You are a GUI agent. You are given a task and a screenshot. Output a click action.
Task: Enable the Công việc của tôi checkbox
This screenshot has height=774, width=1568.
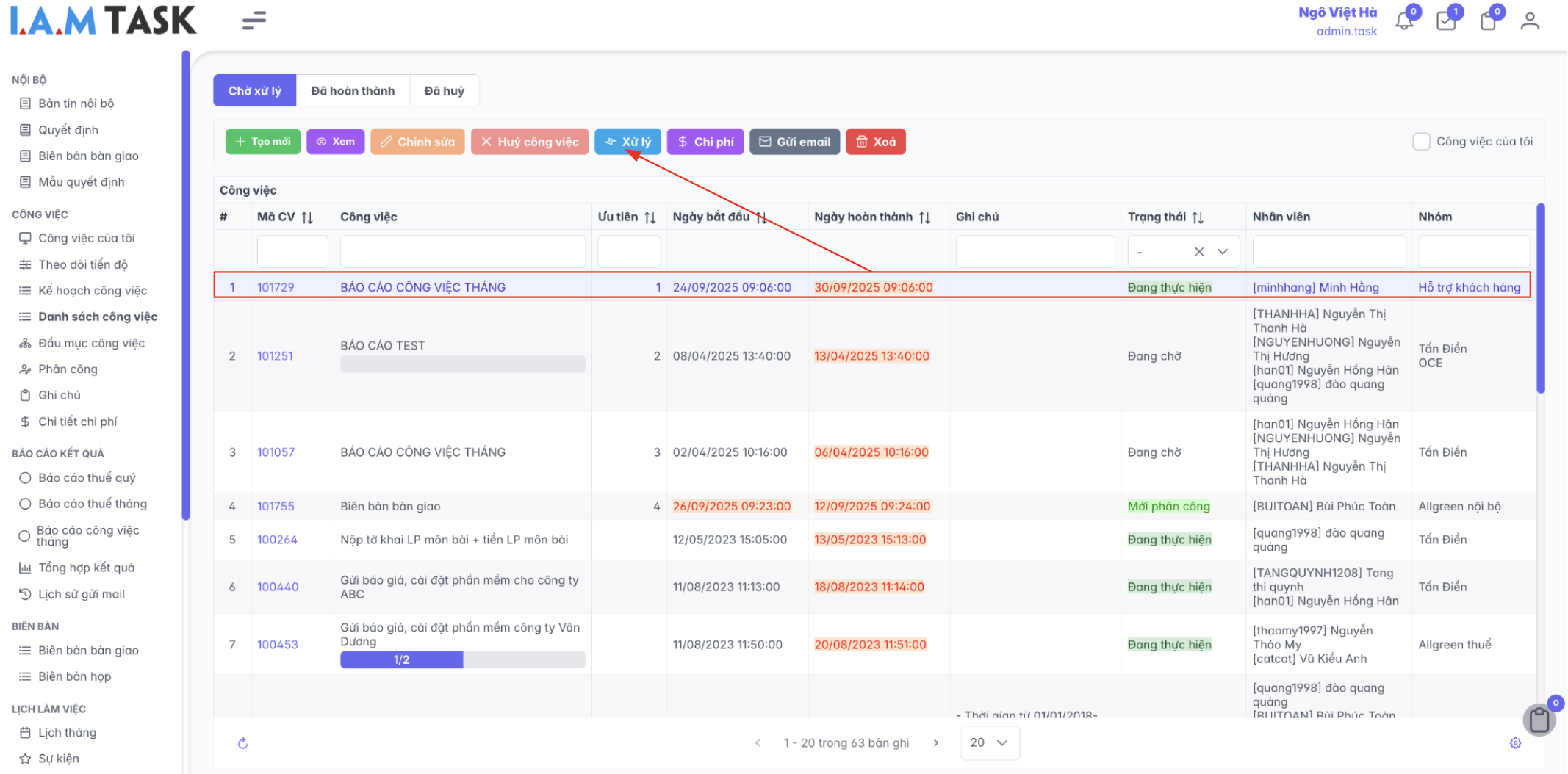coord(1421,142)
